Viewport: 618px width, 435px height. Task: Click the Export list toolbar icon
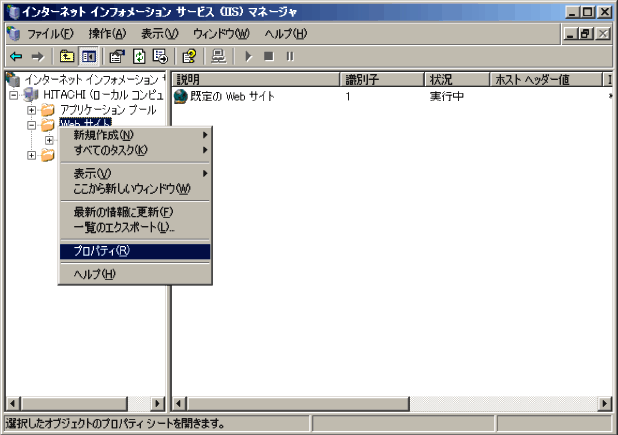click(160, 57)
